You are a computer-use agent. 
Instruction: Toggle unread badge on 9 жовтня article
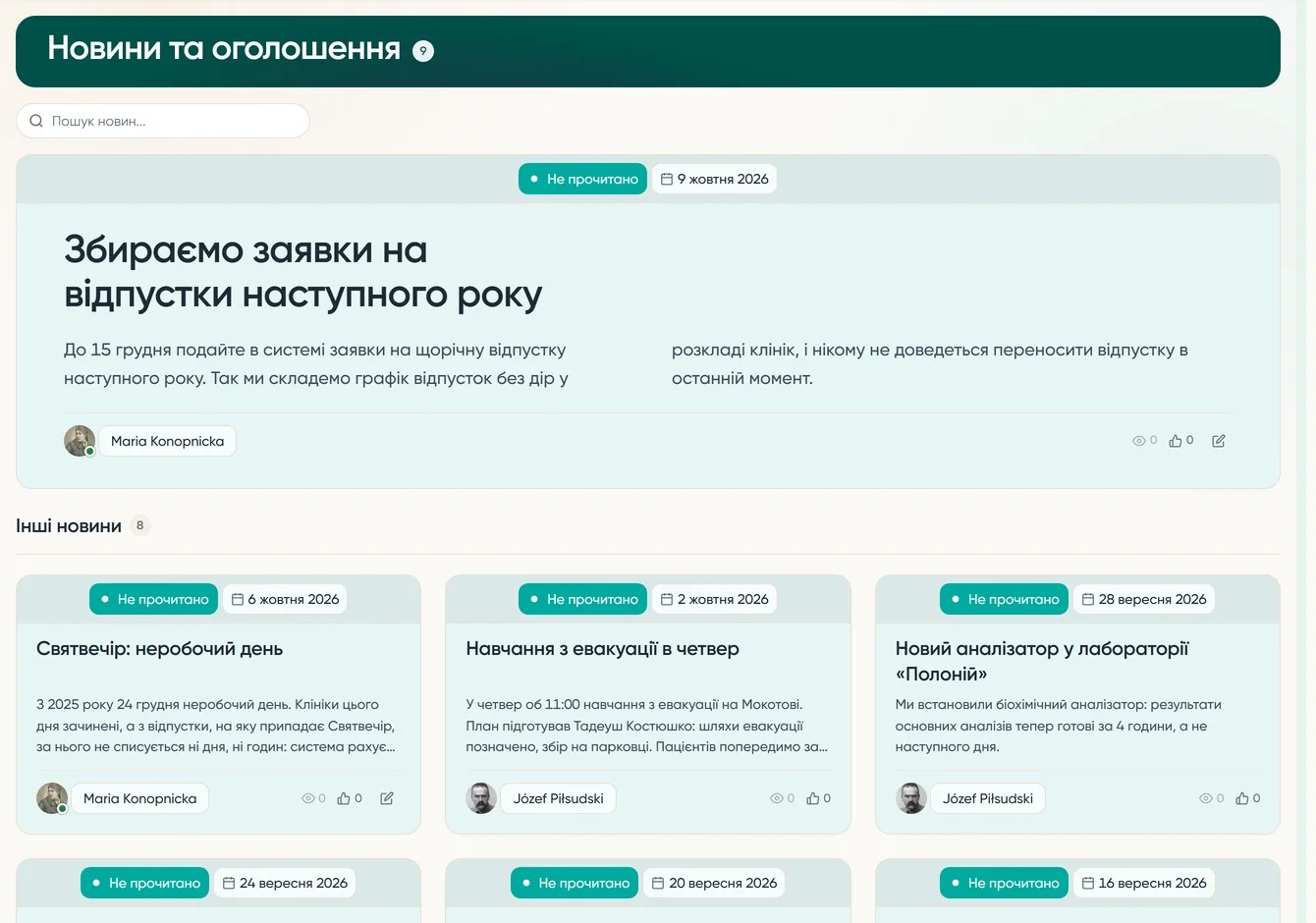582,179
